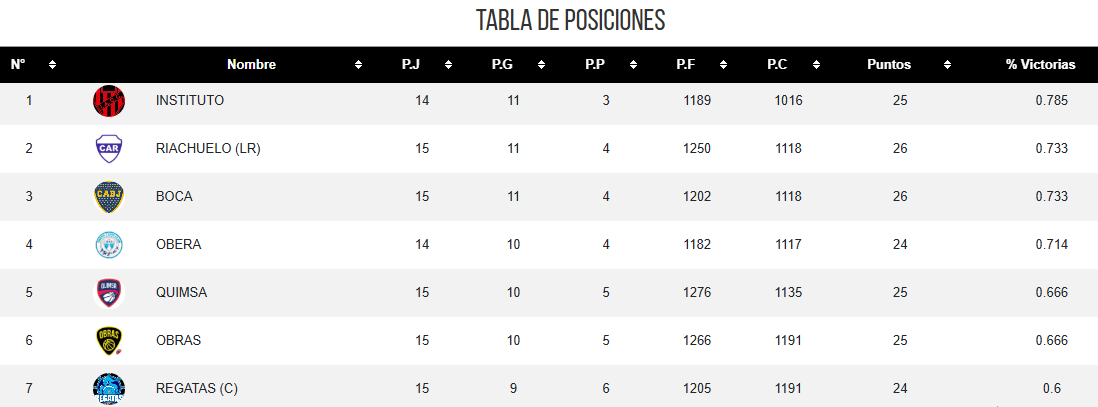Click the % Victorias column header

(x=1041, y=64)
